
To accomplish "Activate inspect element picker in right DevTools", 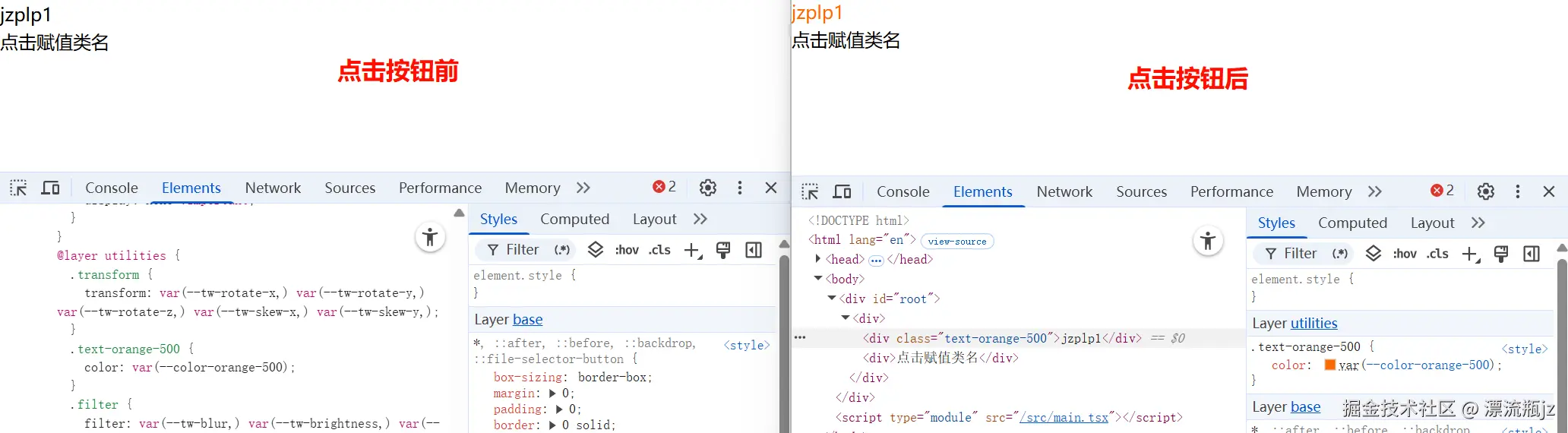I will coord(810,191).
